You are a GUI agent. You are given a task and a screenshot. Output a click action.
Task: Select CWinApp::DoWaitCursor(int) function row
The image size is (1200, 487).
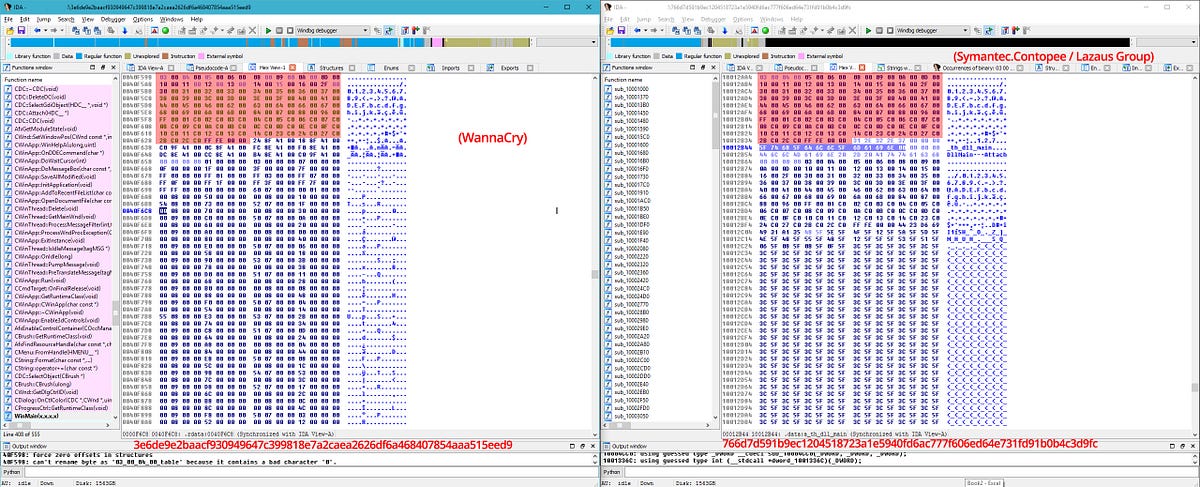58,161
